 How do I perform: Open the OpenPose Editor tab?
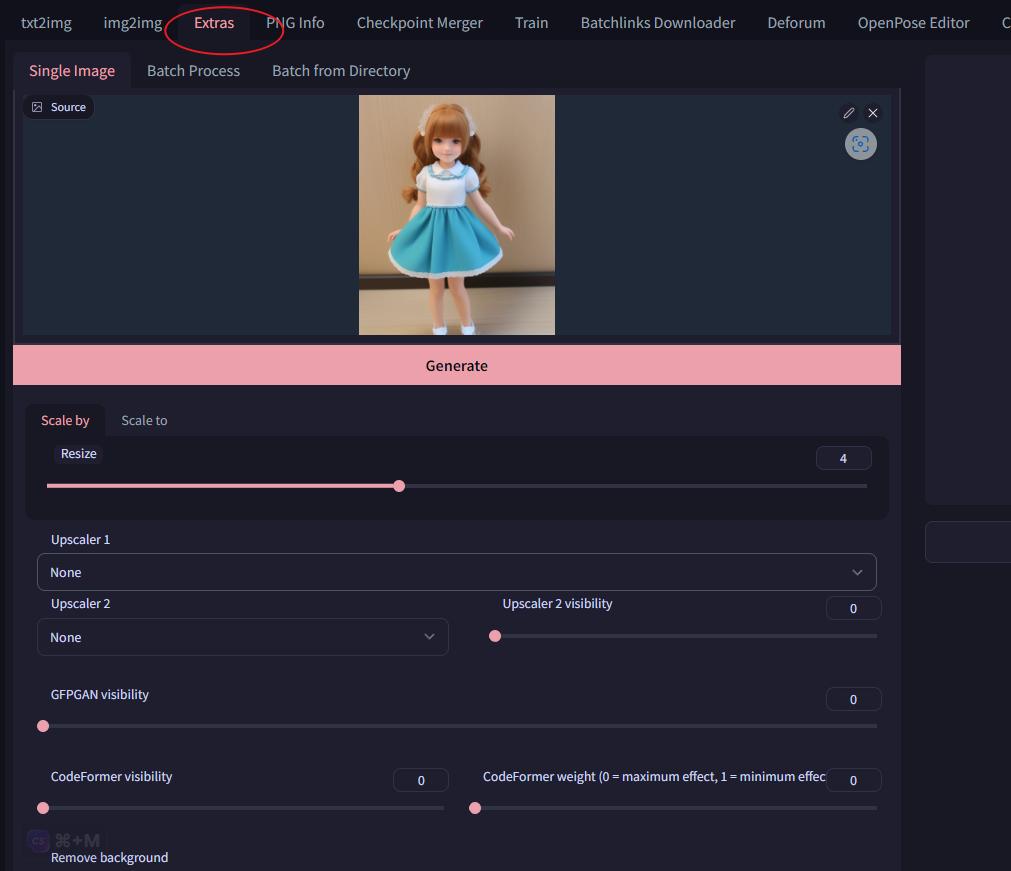tap(913, 23)
